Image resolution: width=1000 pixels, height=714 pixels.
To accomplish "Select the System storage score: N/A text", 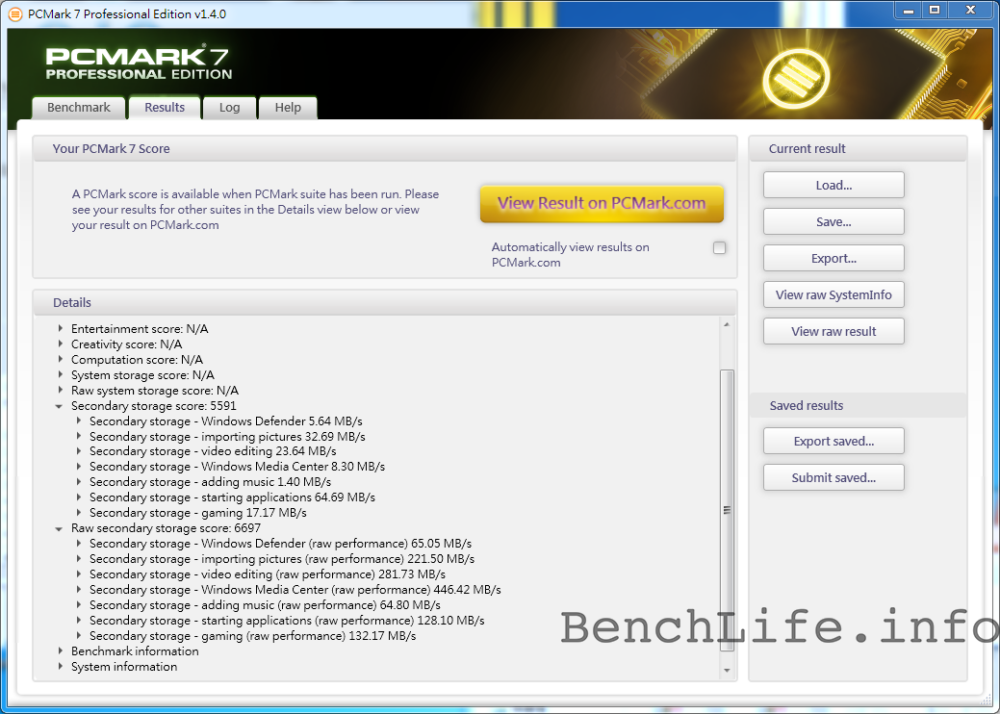I will click(x=143, y=375).
